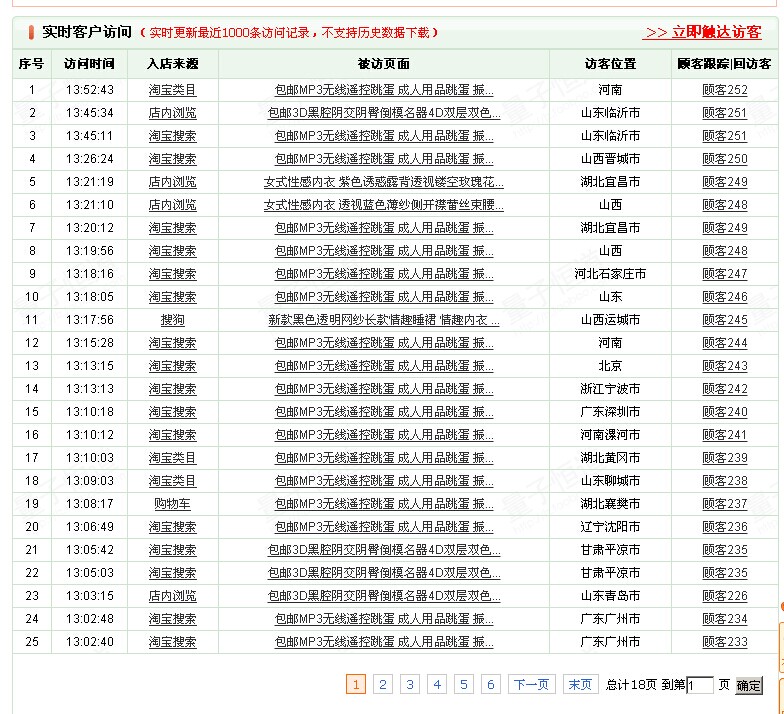Screen dimensions: 784x714
Task: Open 顾客239 tracking link
Action: 725,458
